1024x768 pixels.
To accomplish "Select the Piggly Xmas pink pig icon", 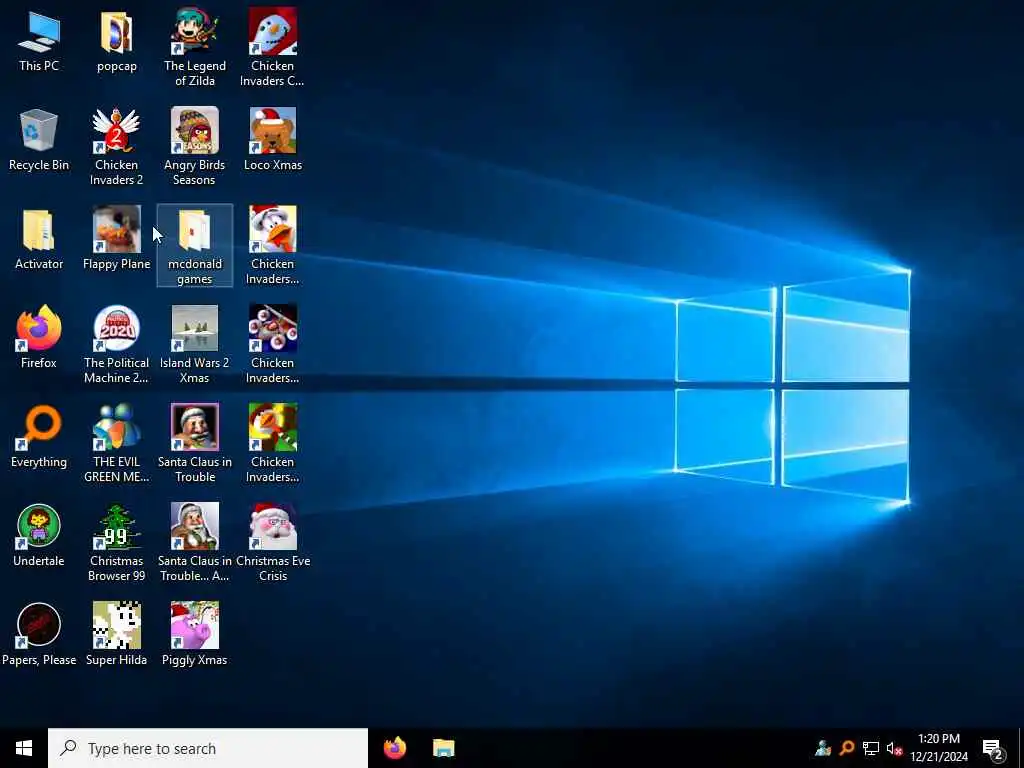I will click(195, 635).
